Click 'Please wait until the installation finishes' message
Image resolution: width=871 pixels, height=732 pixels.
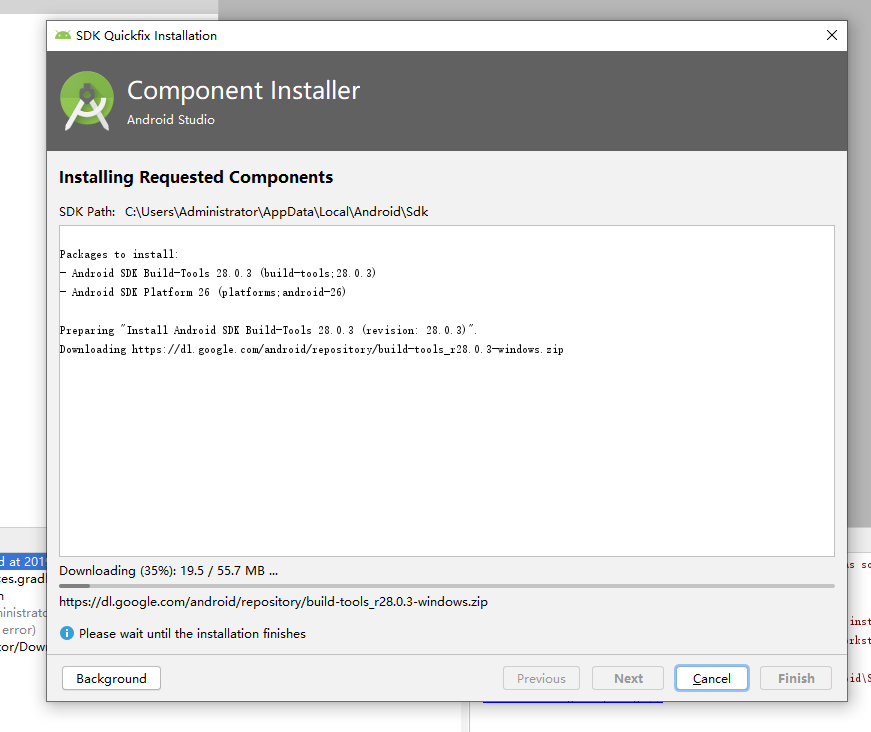click(192, 634)
